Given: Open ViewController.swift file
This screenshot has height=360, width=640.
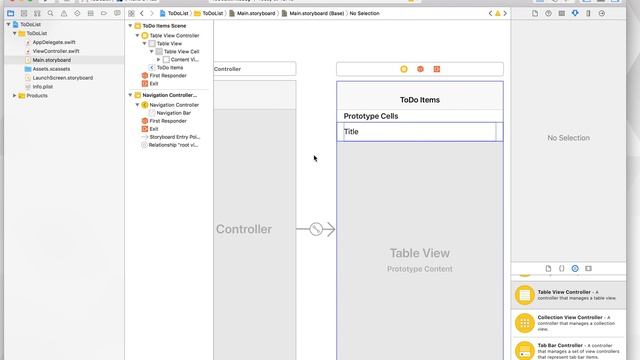Looking at the screenshot, I should (x=56, y=51).
